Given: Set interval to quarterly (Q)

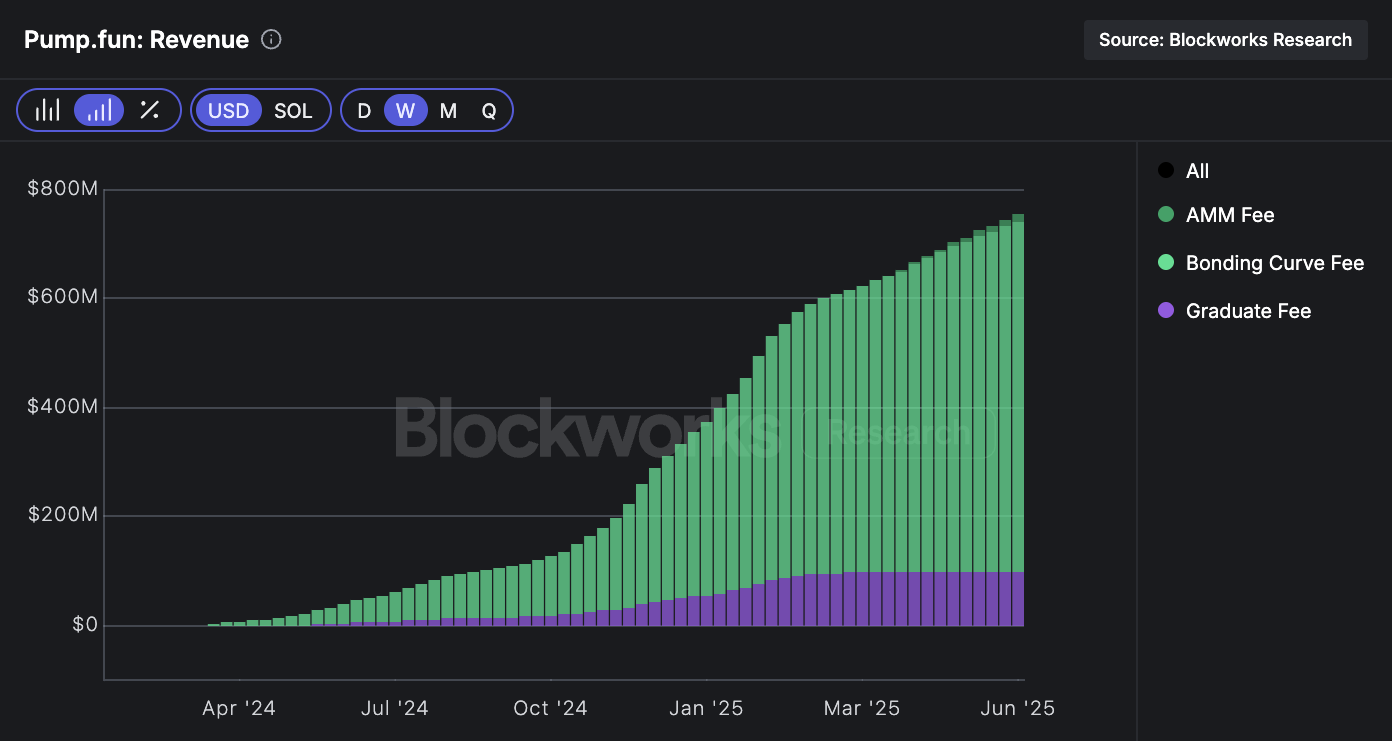Looking at the screenshot, I should [489, 110].
